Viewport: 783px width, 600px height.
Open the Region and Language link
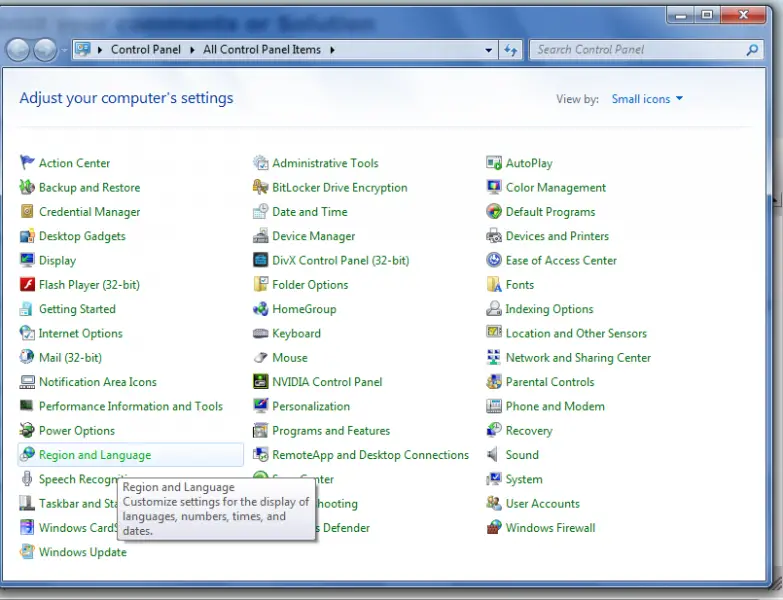click(x=95, y=455)
